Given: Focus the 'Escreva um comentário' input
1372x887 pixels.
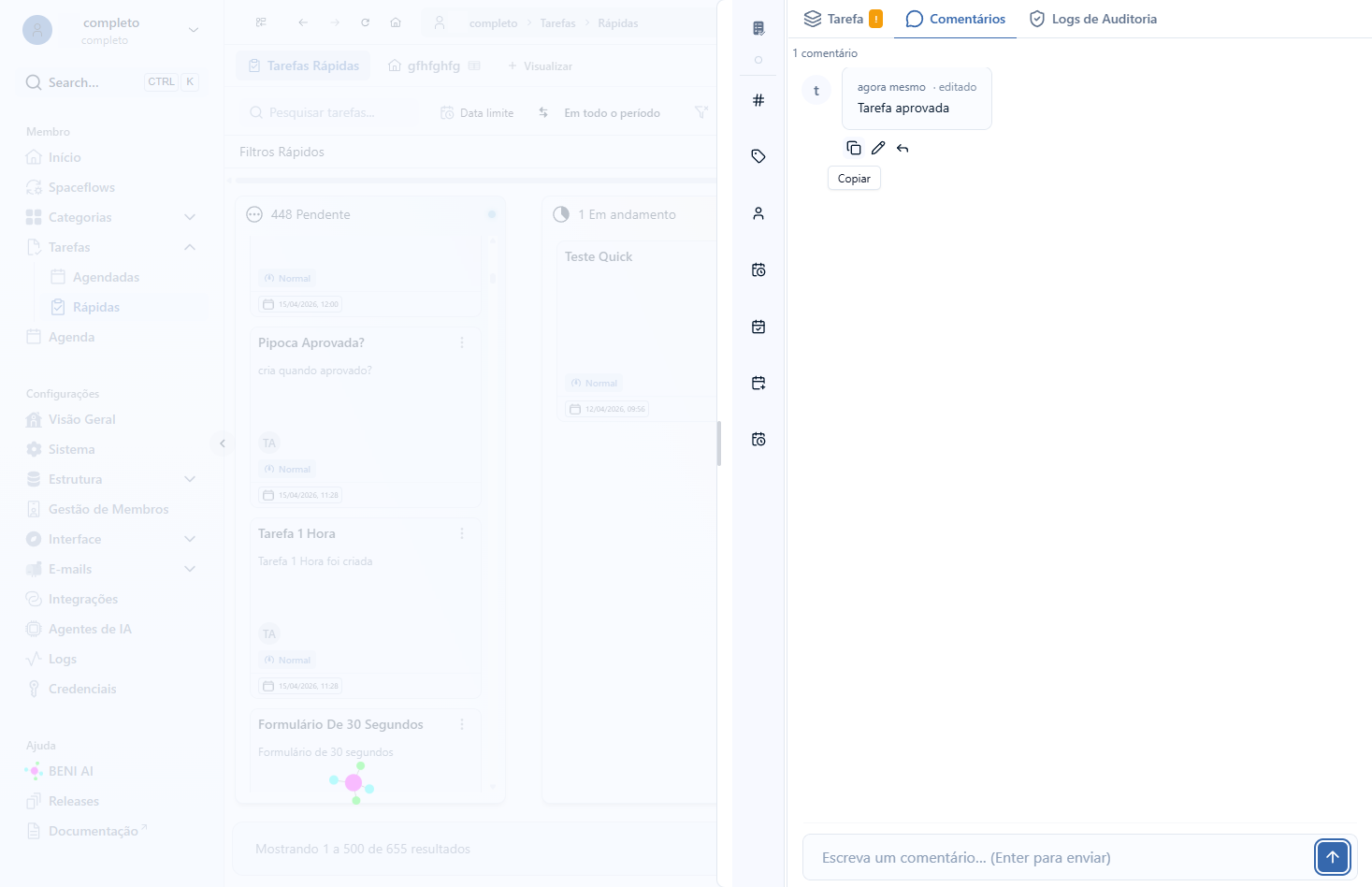Looking at the screenshot, I should click(1058, 857).
